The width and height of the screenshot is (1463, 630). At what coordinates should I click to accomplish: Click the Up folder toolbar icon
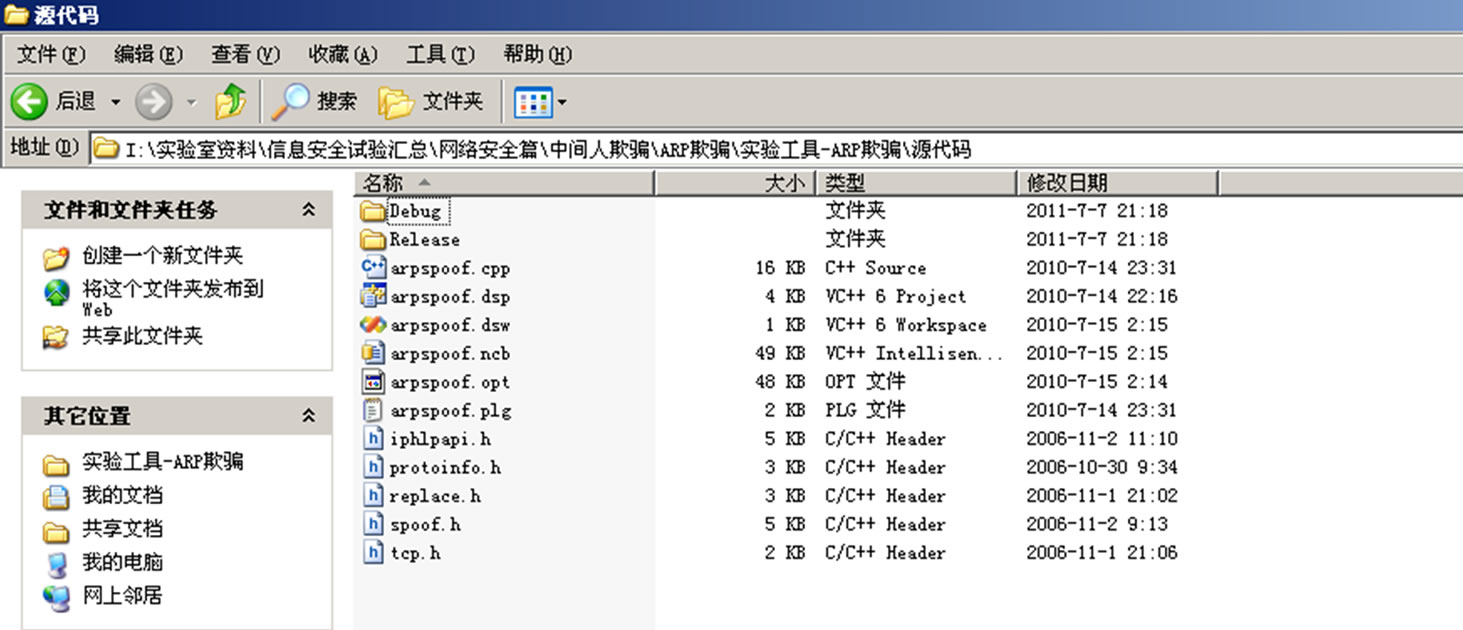pos(231,101)
